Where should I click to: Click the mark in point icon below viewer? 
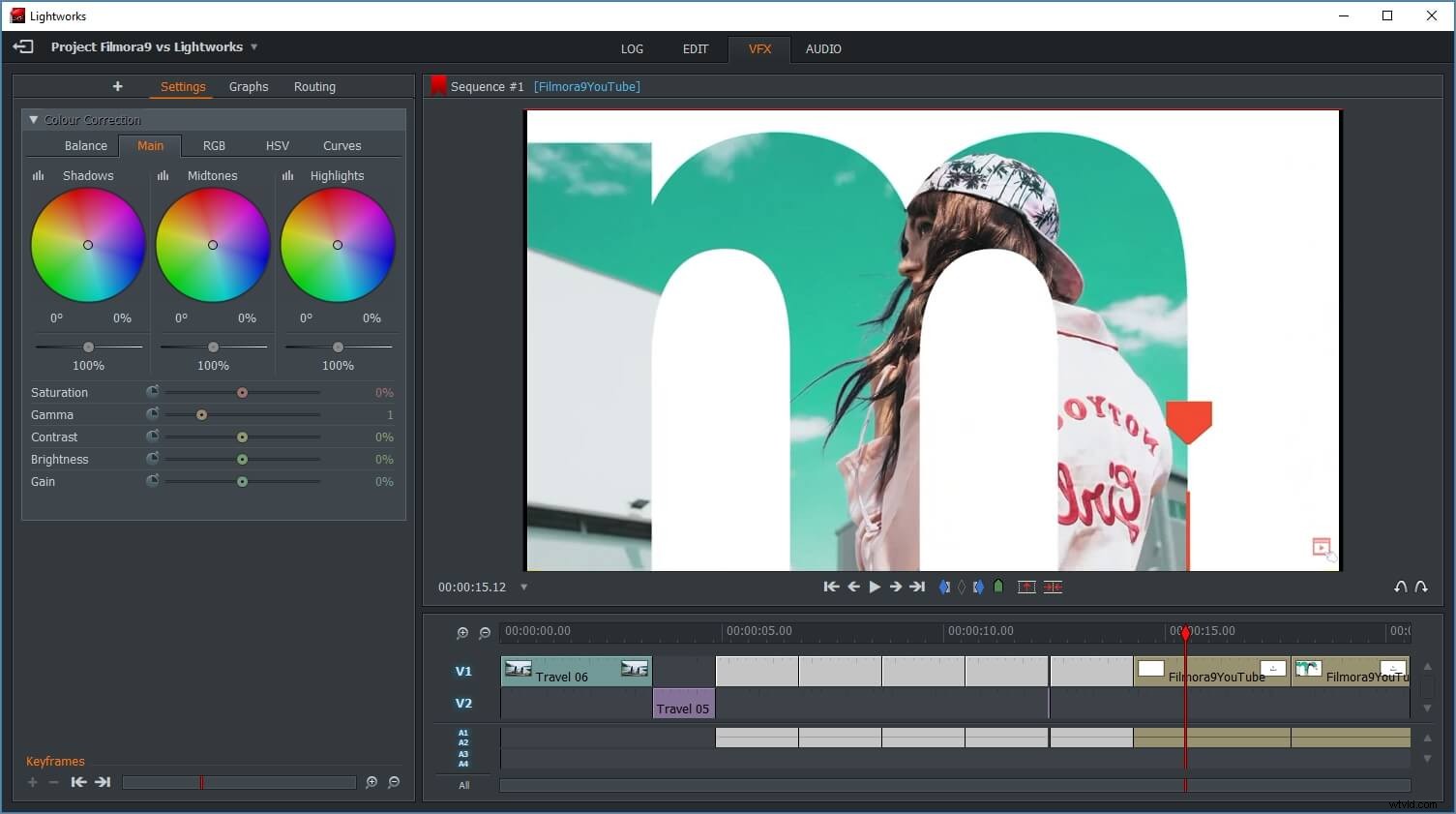click(944, 587)
